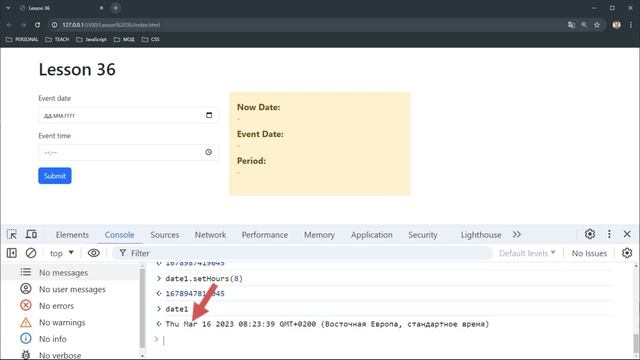View site information icon in address bar
The image size is (640, 360).
pyautogui.click(x=54, y=25)
